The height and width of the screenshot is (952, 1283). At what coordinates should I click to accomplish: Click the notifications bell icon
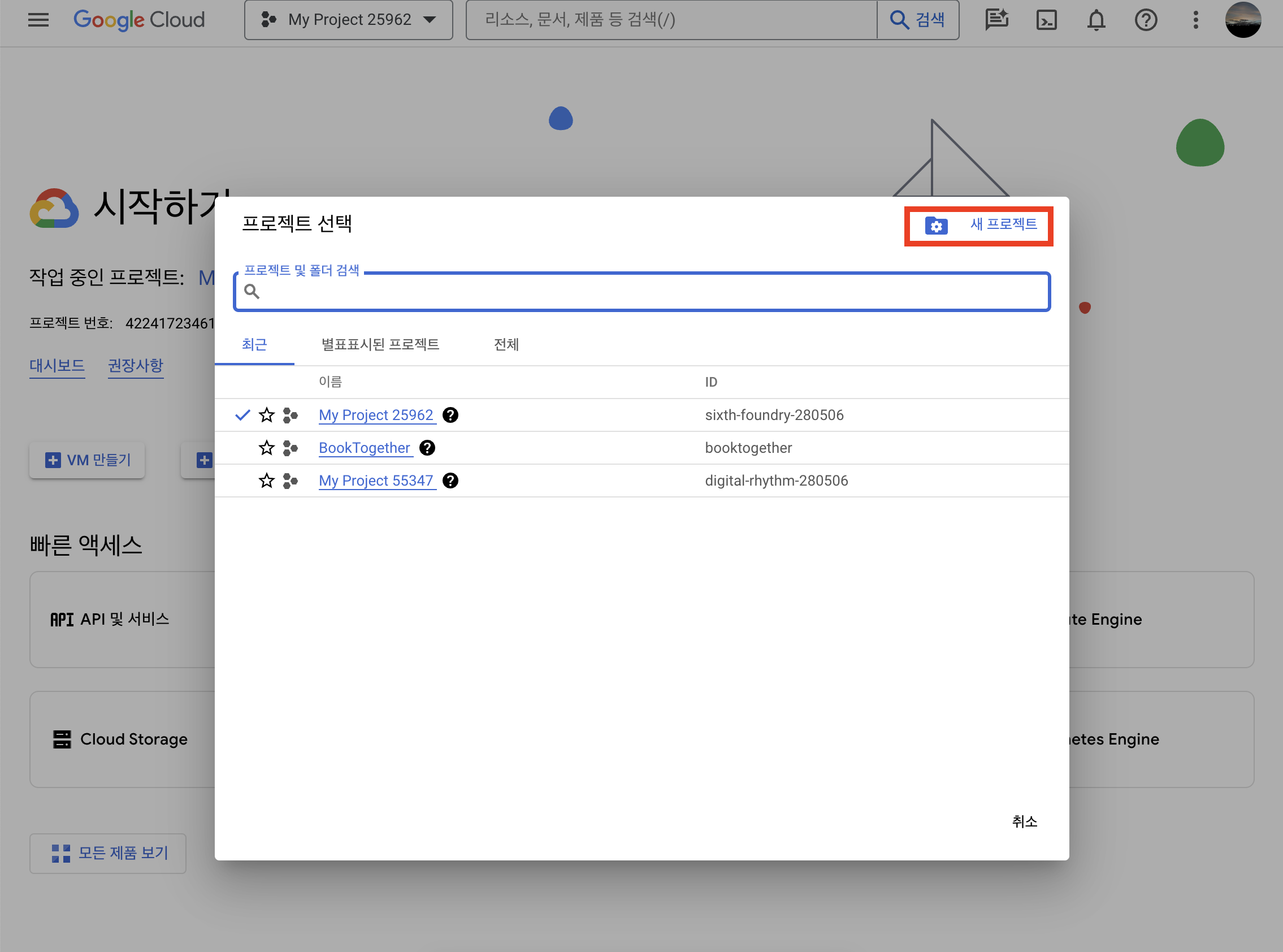(x=1095, y=20)
